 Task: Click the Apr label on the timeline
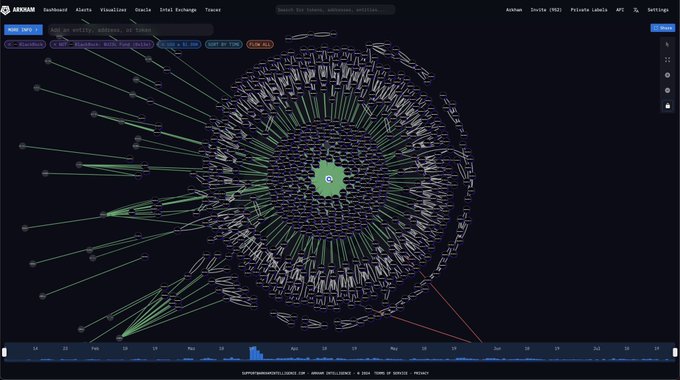coord(294,348)
